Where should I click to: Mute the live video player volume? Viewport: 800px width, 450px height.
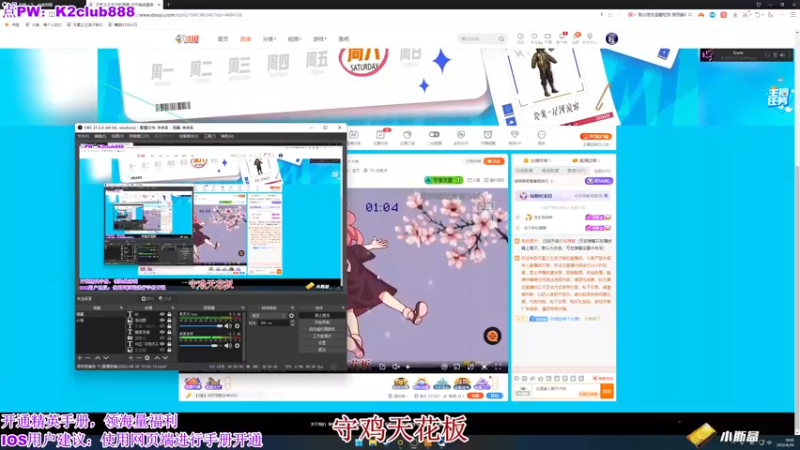395,366
